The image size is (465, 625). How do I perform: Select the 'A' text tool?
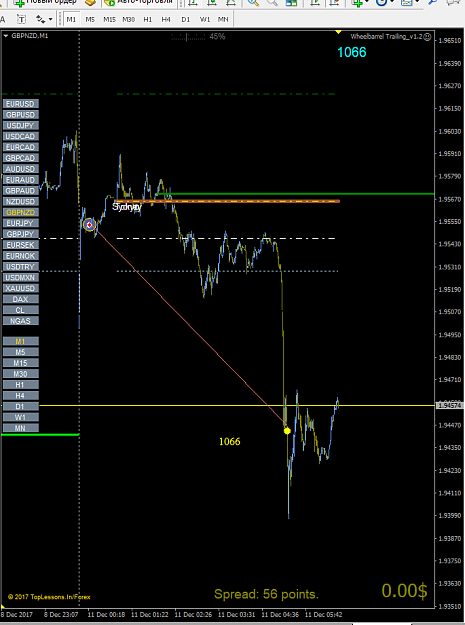click(3, 19)
